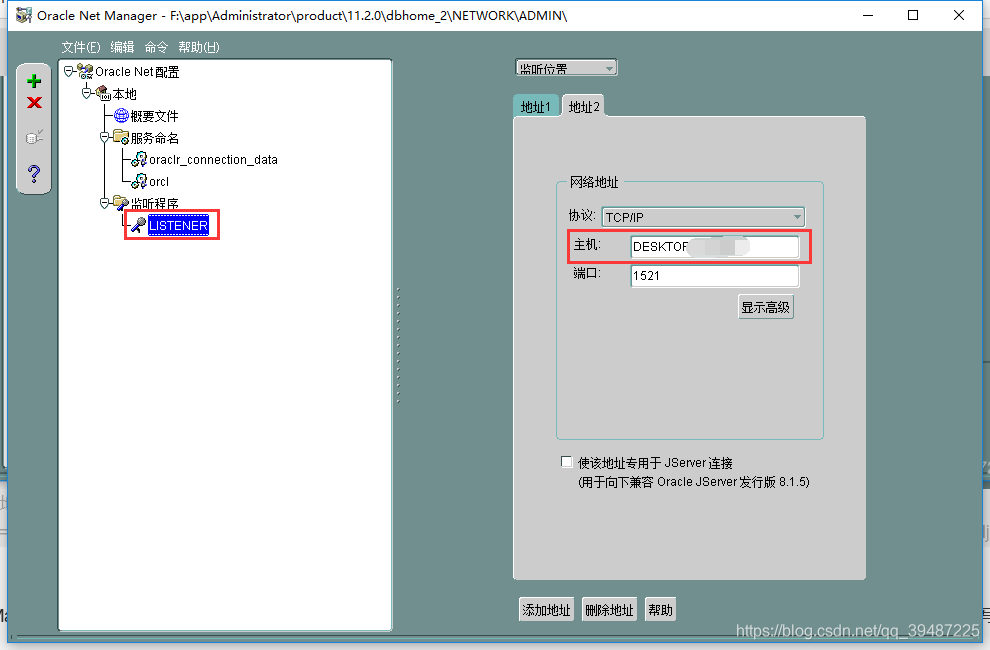990x650 pixels.
Task: Open the 帮助(H) menu
Action: (x=199, y=47)
